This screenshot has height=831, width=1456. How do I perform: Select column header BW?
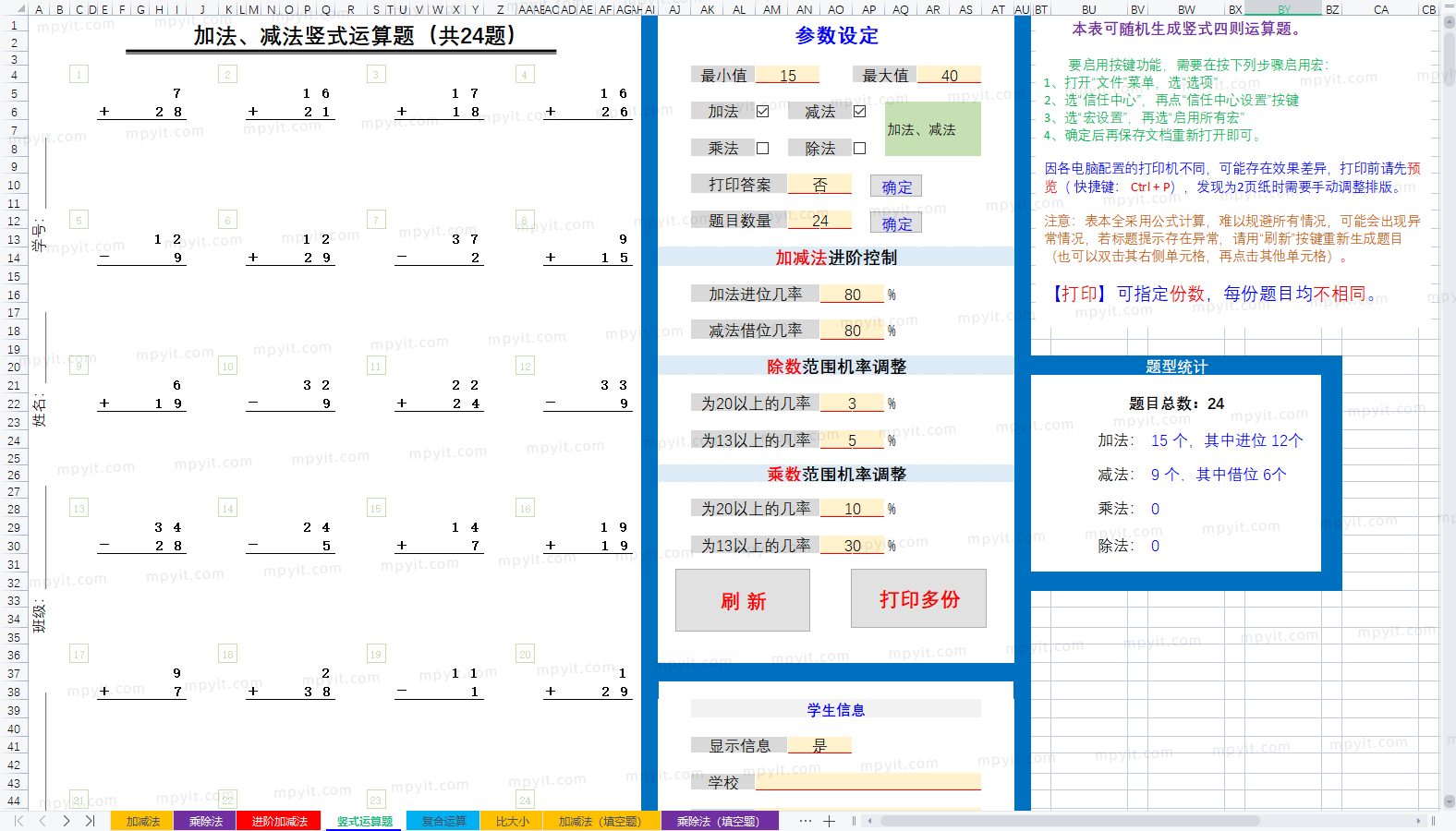1186,8
